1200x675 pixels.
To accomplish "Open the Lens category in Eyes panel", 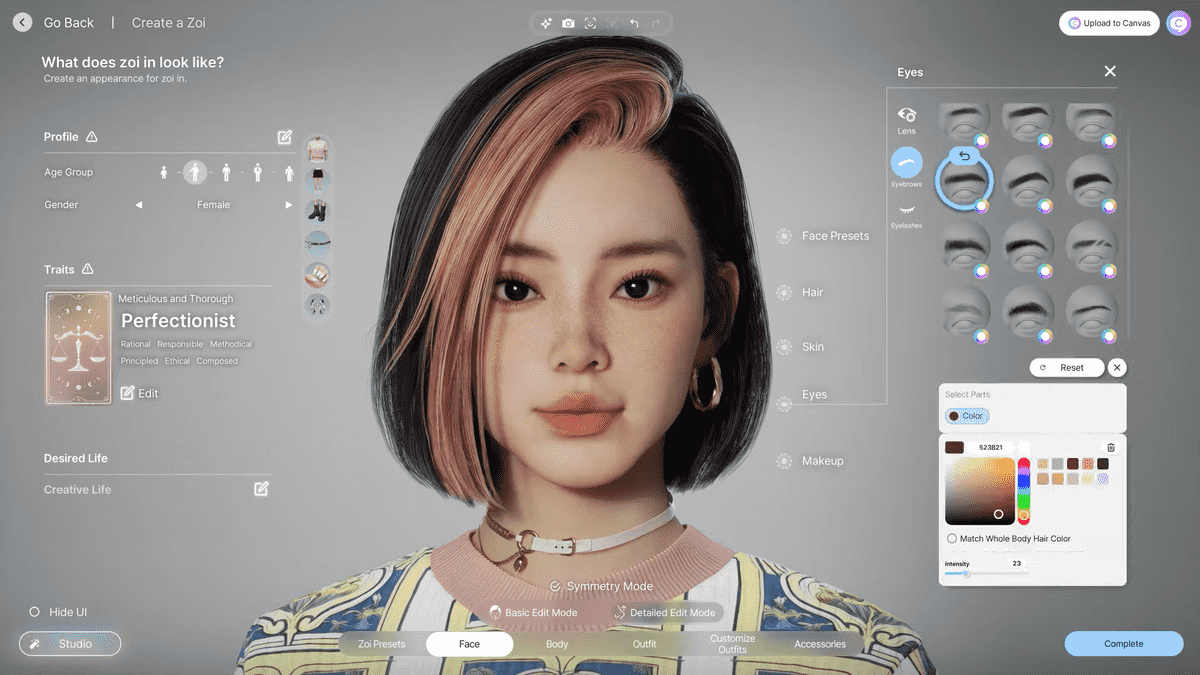I will (x=906, y=120).
